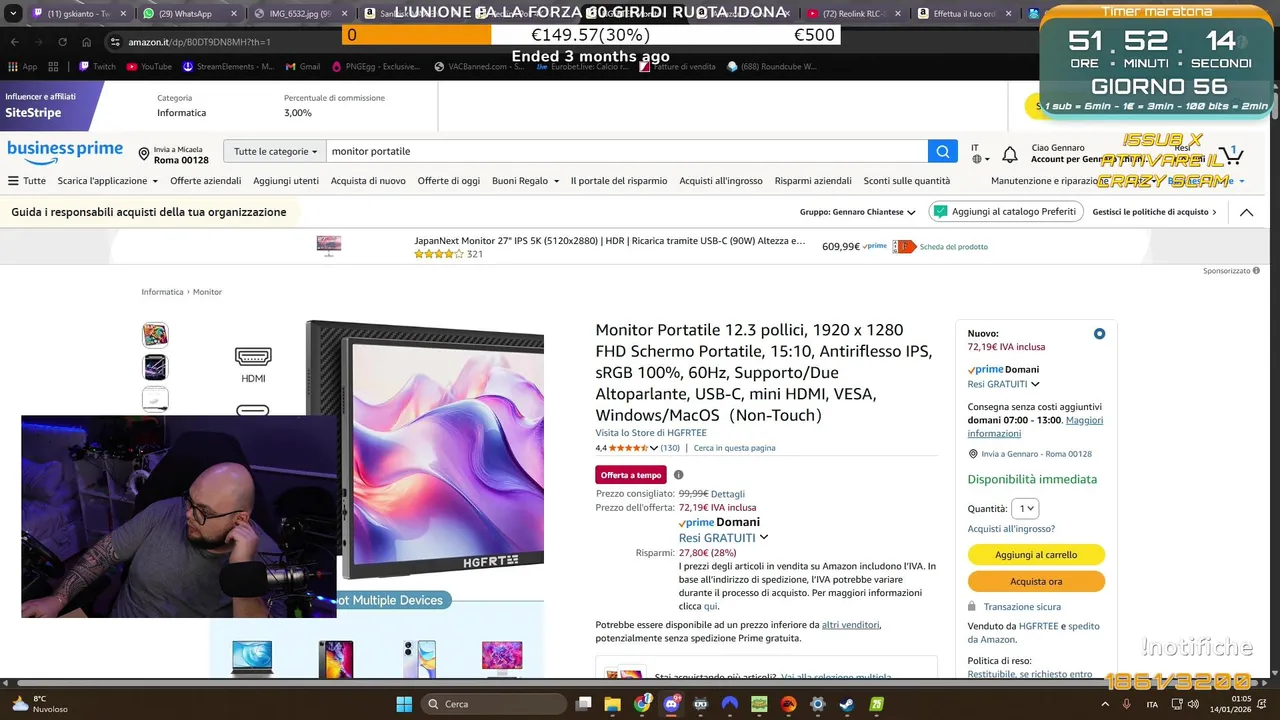Open Il portale del risparmio nav item

(x=618, y=181)
